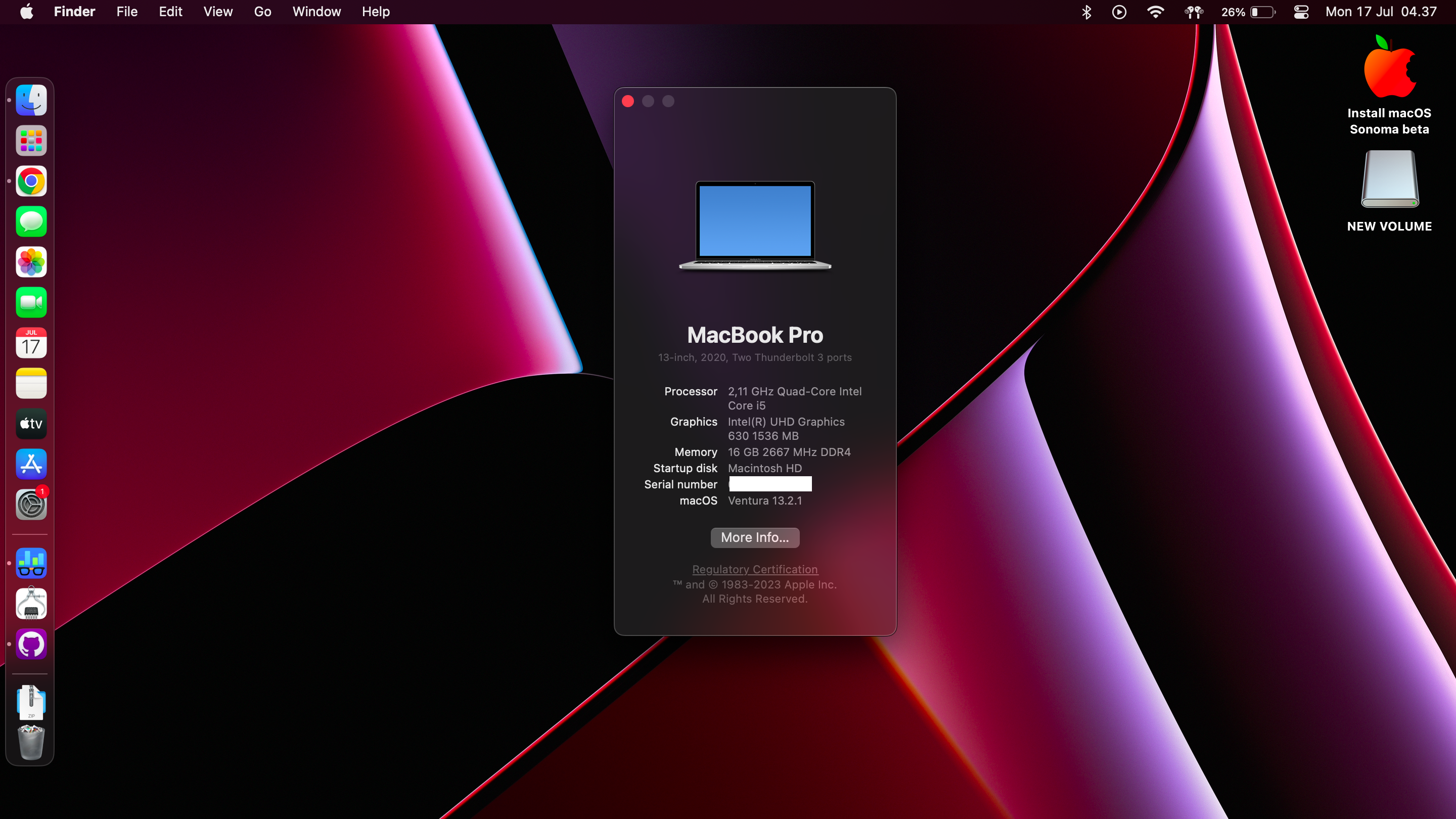The height and width of the screenshot is (819, 1456).
Task: Open GitHub Desktop from the dock
Action: pos(31,645)
